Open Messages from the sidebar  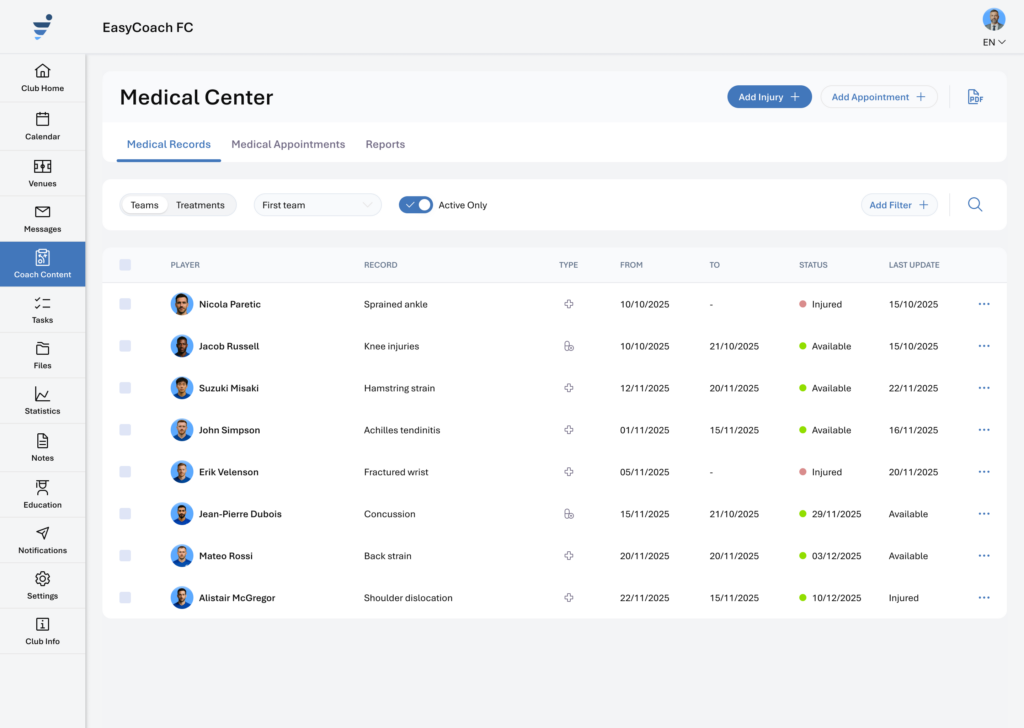click(42, 219)
